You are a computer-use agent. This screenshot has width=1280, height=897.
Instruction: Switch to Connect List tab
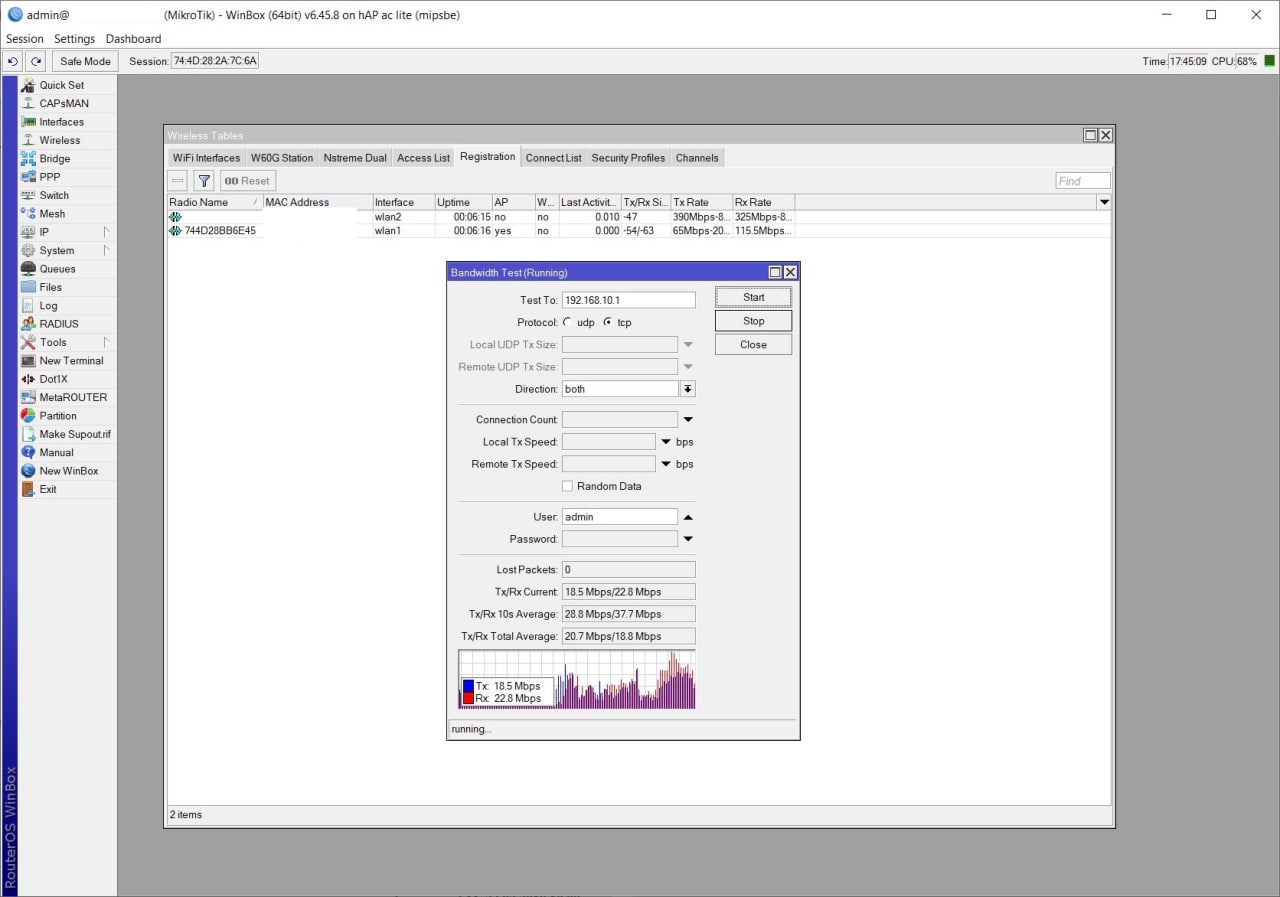tap(553, 158)
